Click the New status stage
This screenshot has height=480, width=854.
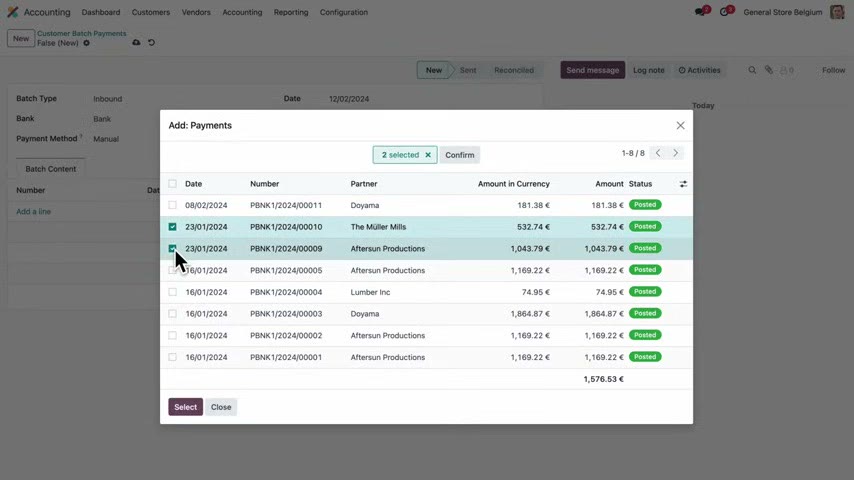[x=434, y=70]
